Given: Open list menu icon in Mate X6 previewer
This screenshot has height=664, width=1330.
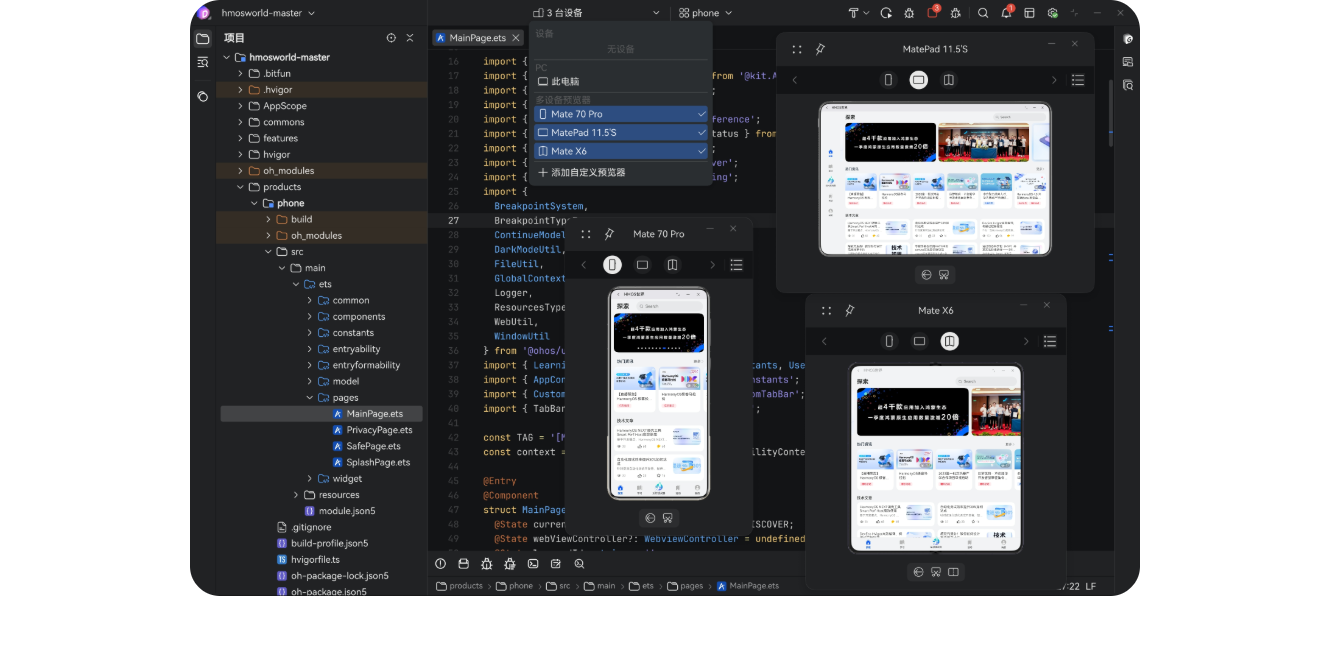Looking at the screenshot, I should (1049, 341).
